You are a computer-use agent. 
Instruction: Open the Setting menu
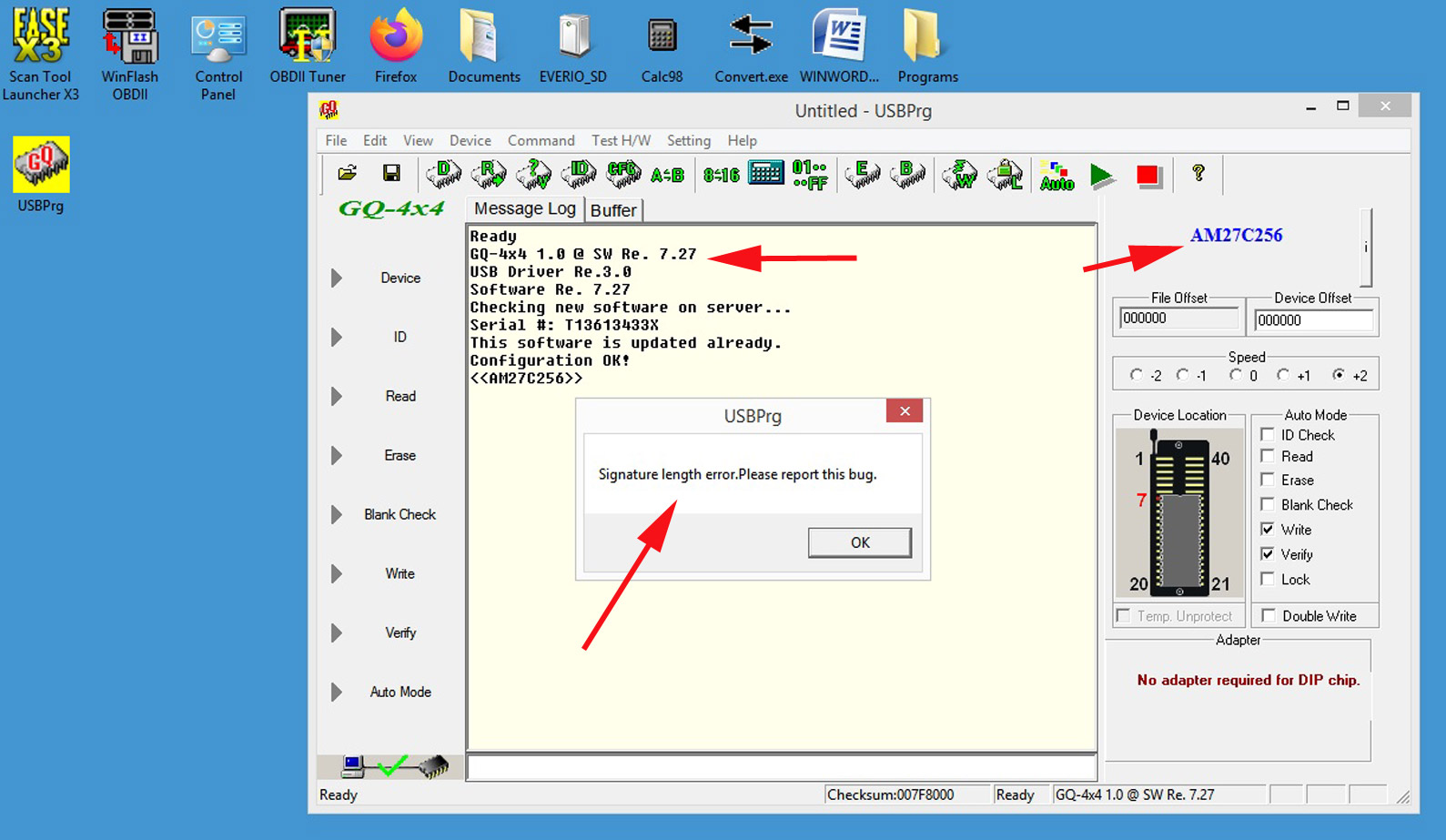click(x=688, y=140)
